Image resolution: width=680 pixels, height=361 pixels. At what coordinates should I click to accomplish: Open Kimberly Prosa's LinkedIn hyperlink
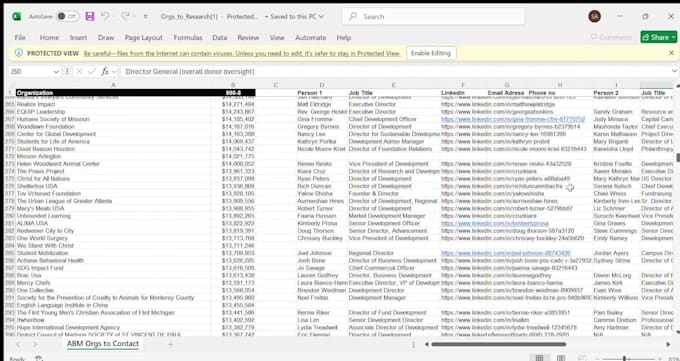pos(495,223)
